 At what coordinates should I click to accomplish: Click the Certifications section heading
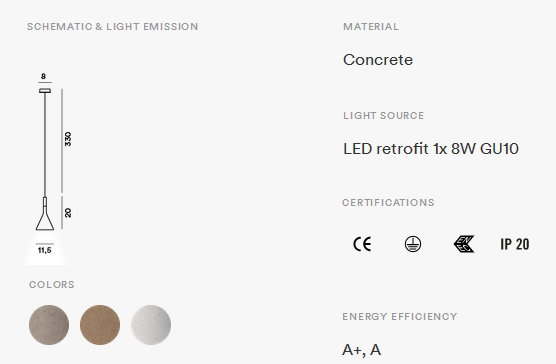point(388,202)
